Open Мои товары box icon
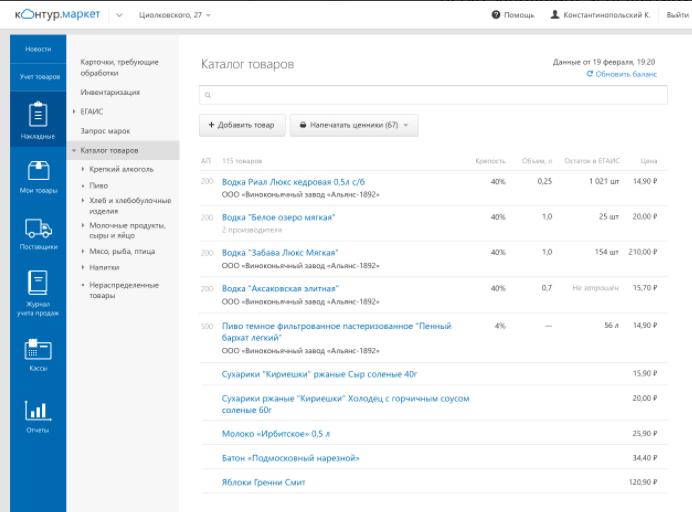This screenshot has height=512, width=692. point(38,171)
